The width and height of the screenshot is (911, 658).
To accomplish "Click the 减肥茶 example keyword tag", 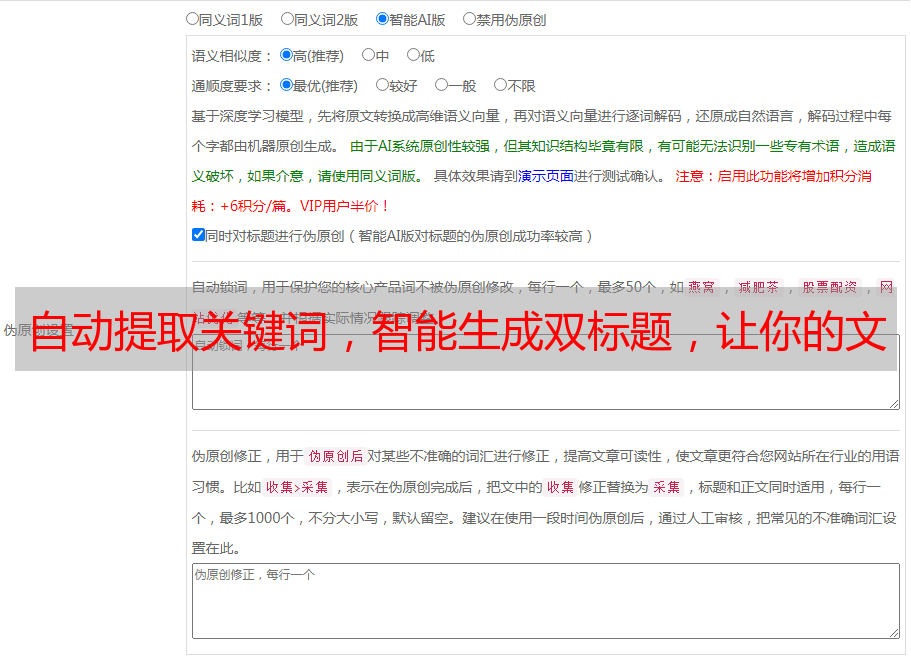I will pyautogui.click(x=758, y=287).
